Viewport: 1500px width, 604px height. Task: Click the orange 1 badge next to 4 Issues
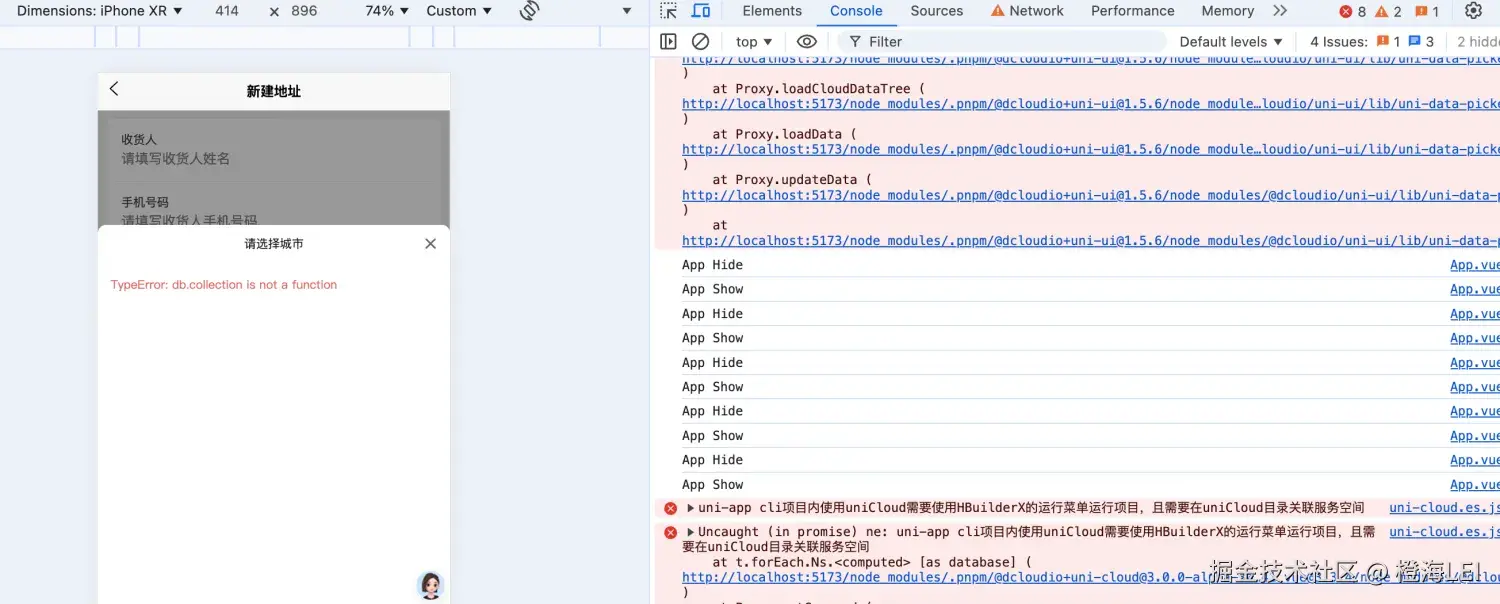pyautogui.click(x=1388, y=42)
